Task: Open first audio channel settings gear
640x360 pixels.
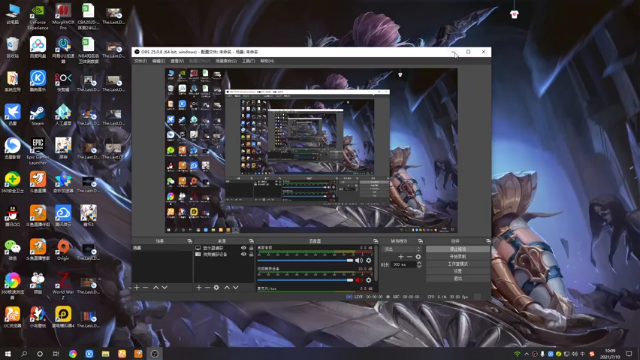Action: coord(369,260)
